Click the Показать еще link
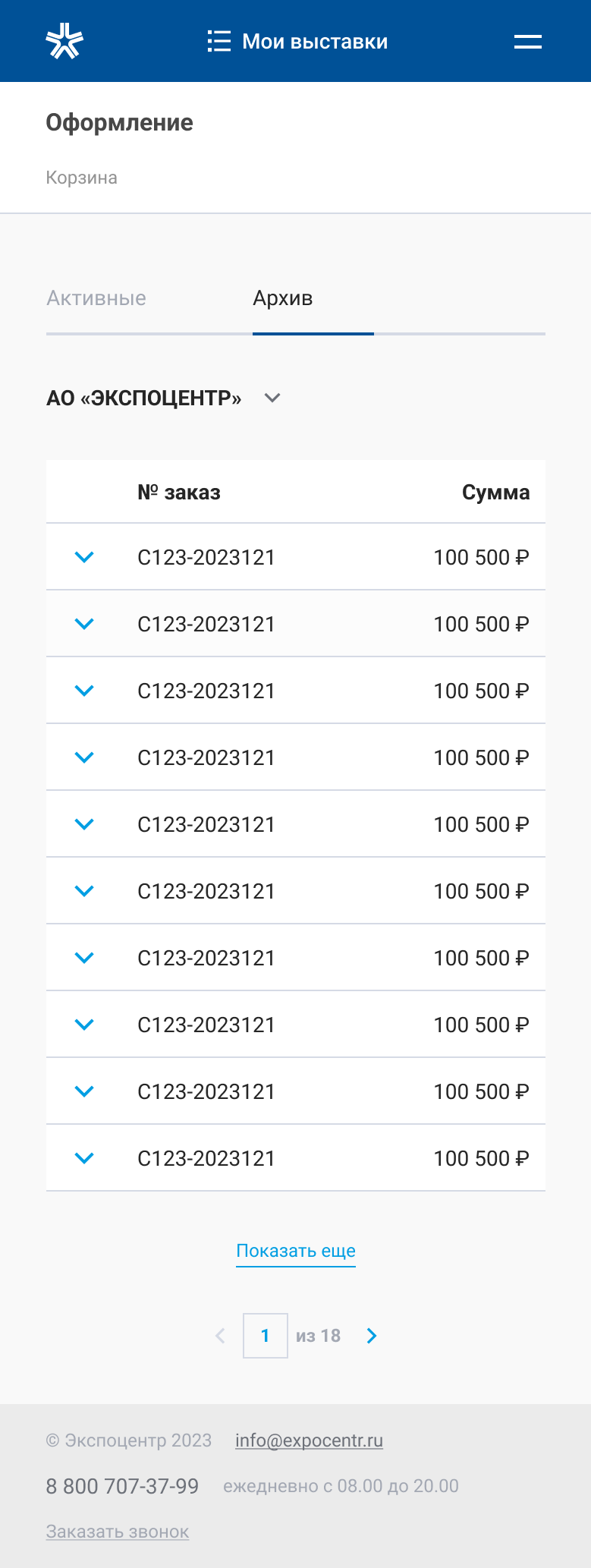591x1568 pixels. coord(296,1251)
